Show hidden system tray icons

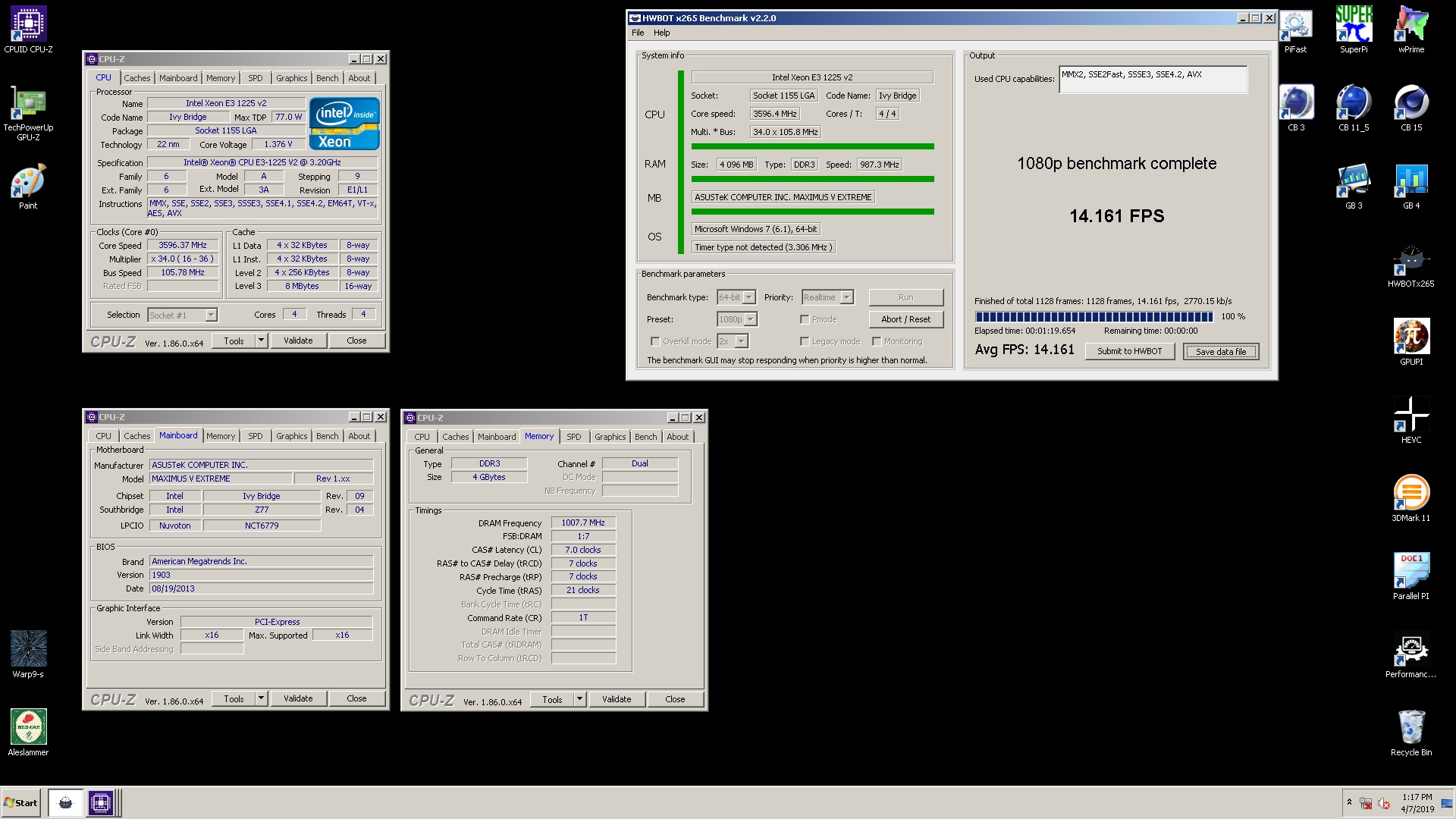[1349, 802]
